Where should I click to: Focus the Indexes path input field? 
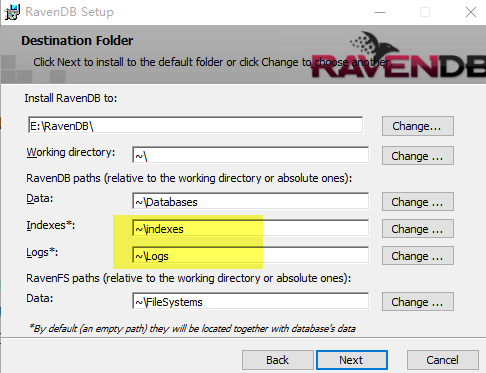251,229
